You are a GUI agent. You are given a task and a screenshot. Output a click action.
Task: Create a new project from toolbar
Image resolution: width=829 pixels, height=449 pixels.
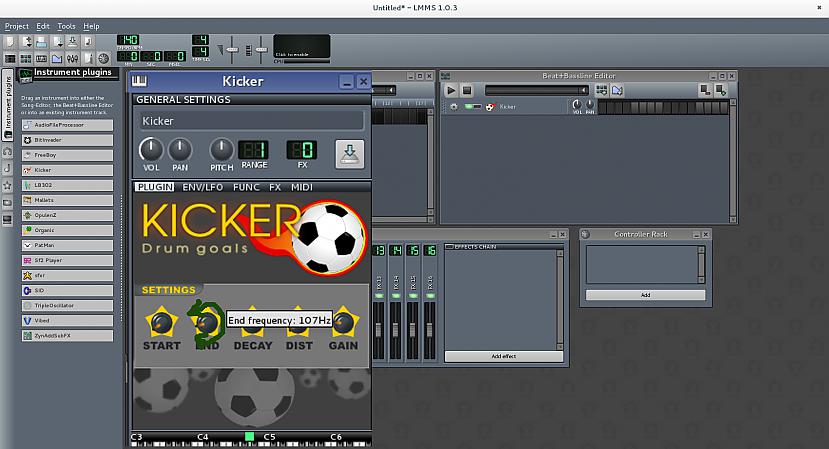pyautogui.click(x=10, y=41)
